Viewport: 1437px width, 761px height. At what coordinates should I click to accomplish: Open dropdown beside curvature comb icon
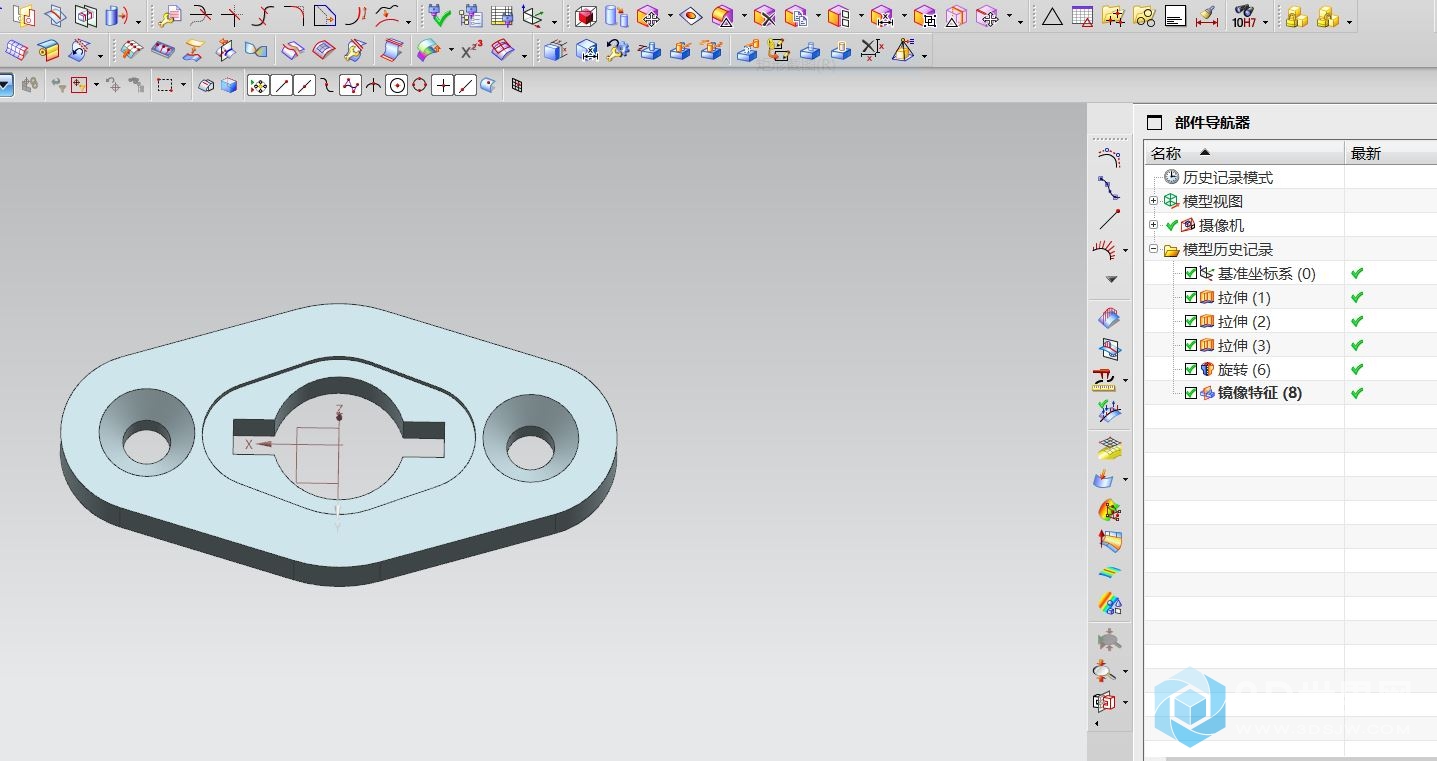[x=1126, y=250]
